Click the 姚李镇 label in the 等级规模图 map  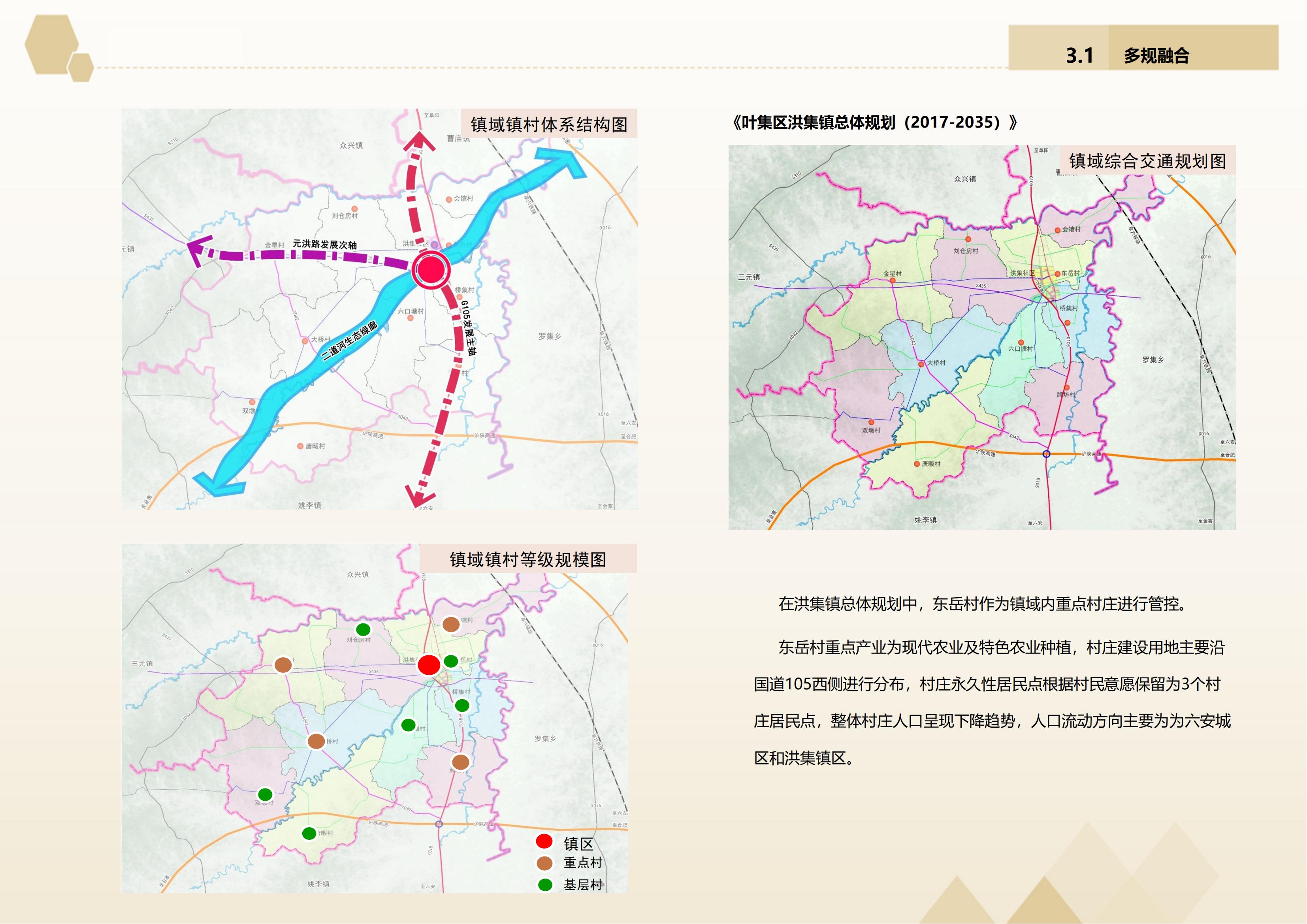[318, 884]
